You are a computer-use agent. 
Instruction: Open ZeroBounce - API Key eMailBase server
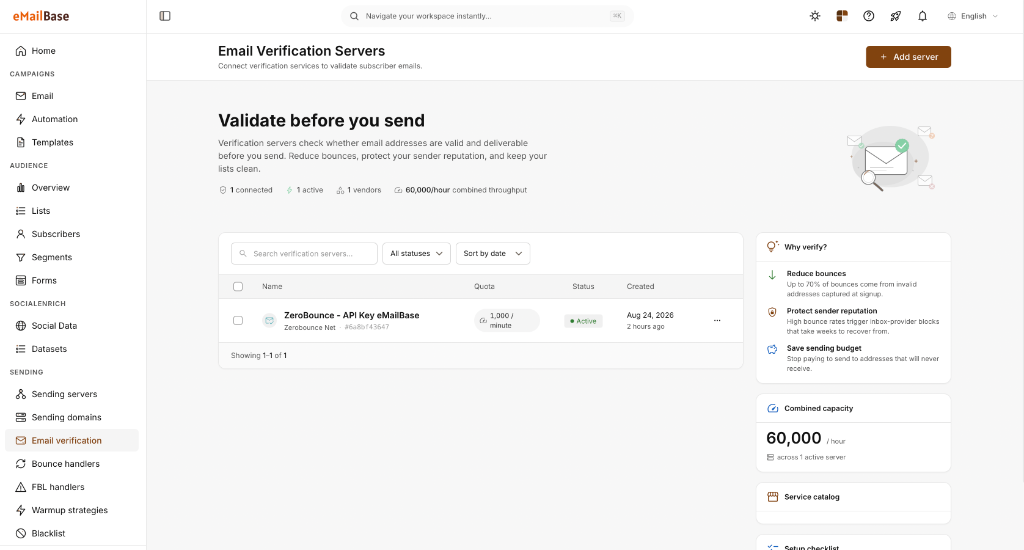point(351,315)
